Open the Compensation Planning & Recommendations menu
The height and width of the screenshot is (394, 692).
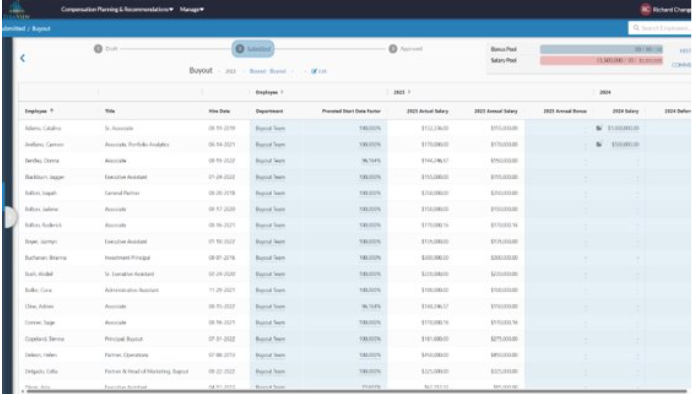[x=117, y=9]
